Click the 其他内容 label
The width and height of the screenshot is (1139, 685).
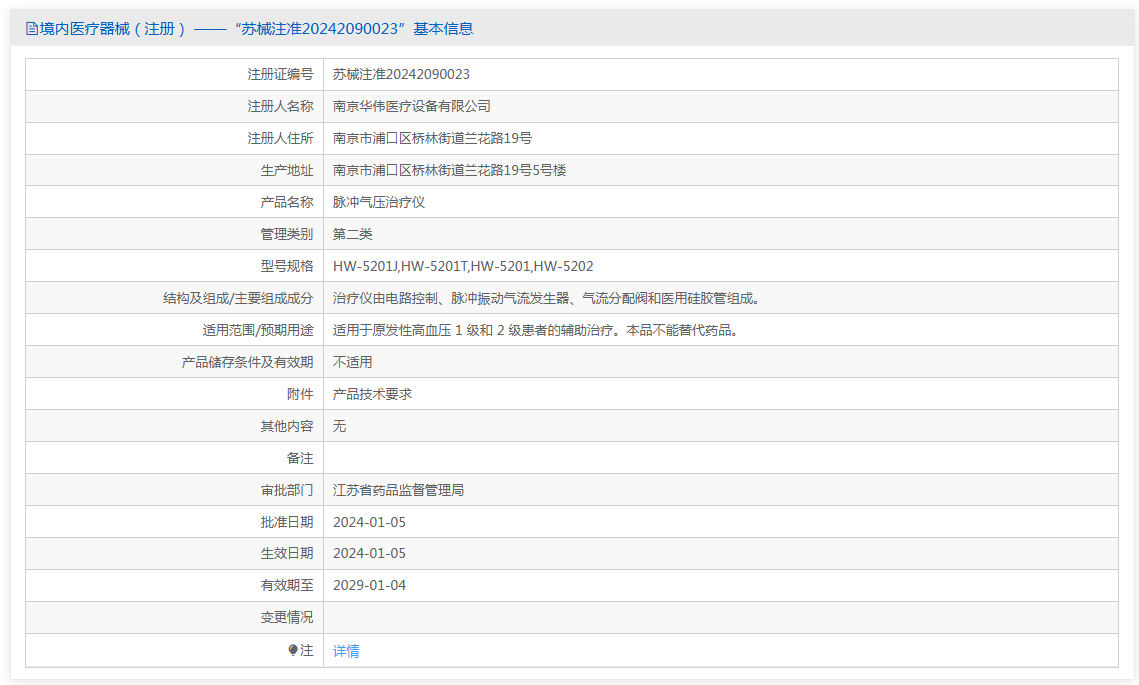click(x=286, y=426)
